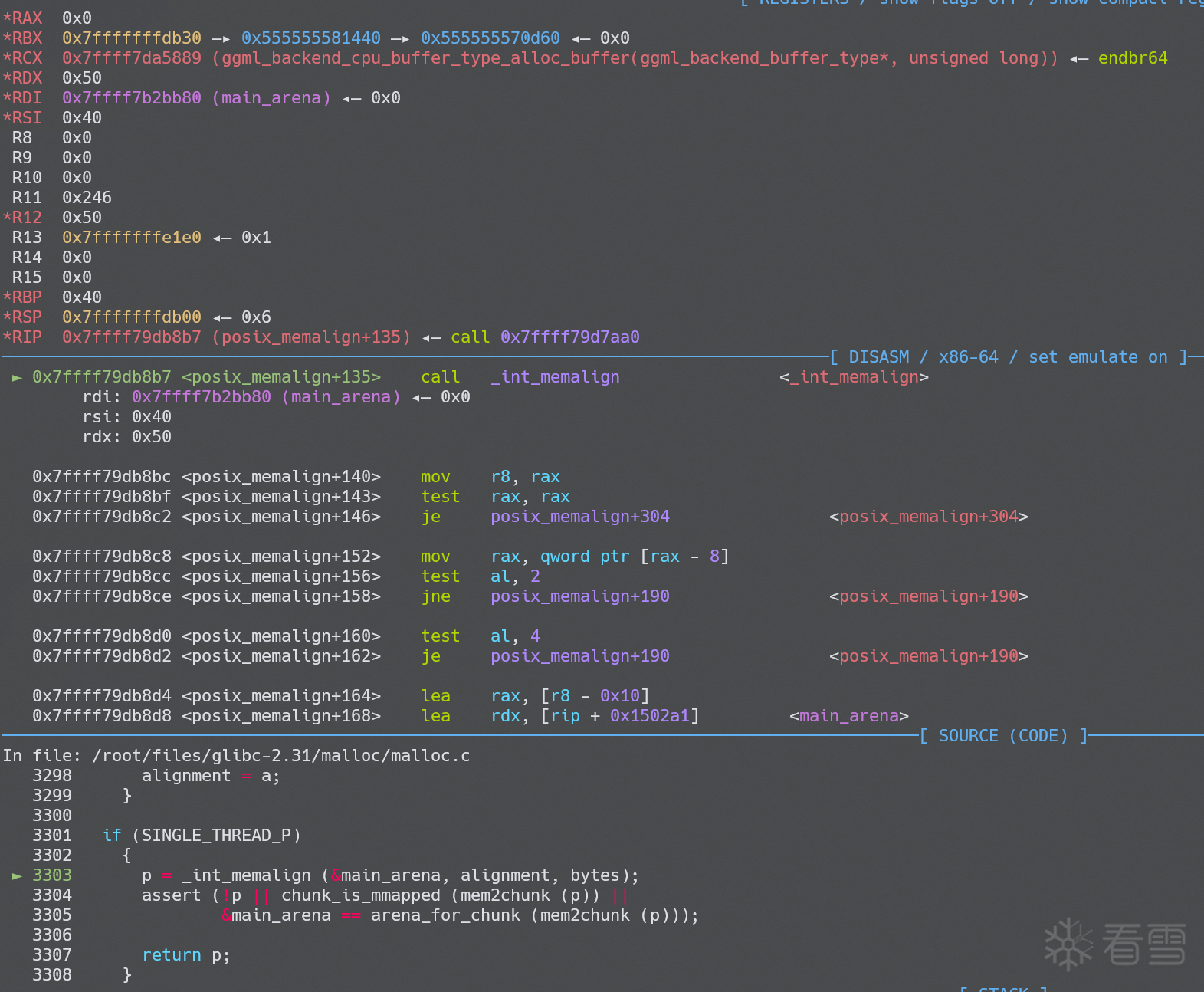
Task: Click the DISASM / x86-64 section header
Action: (x=1009, y=356)
